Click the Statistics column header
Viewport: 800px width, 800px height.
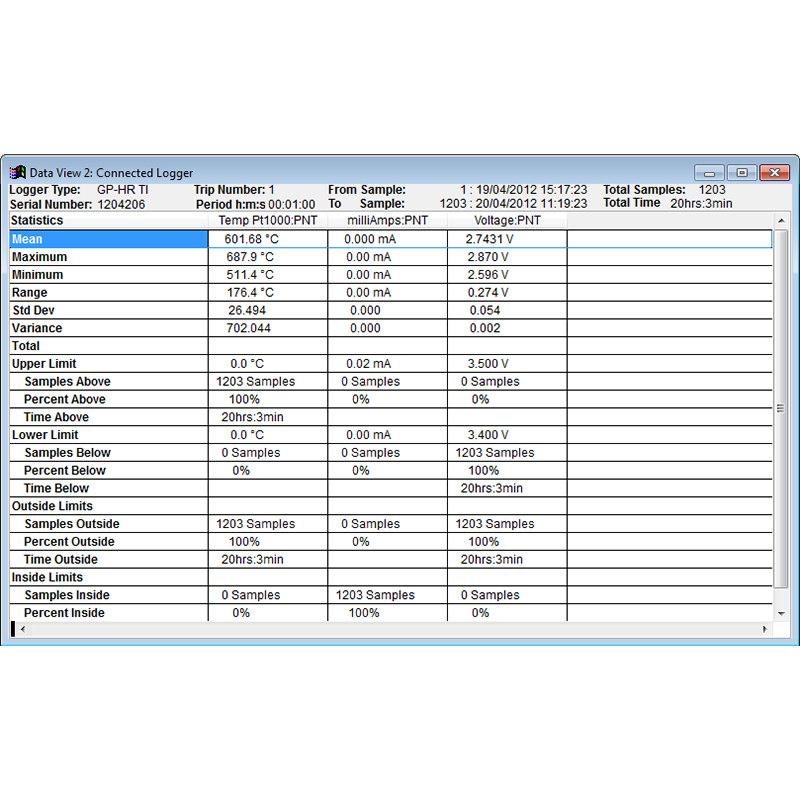click(109, 220)
